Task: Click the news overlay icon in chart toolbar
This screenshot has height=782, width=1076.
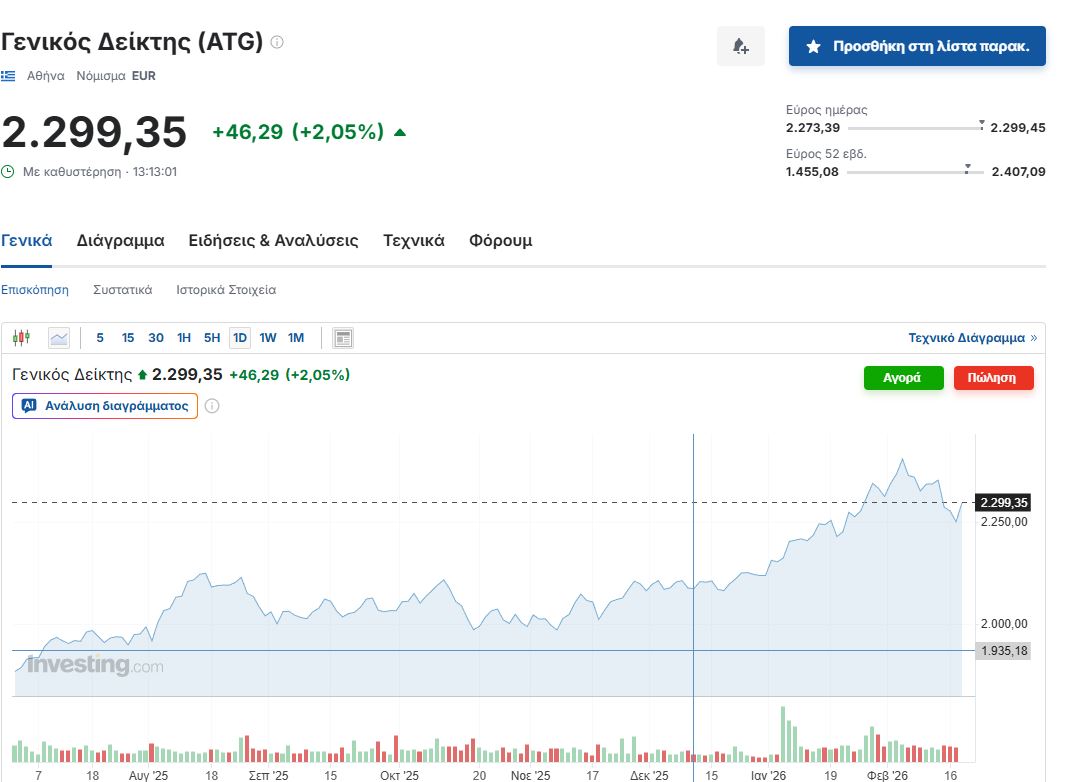Action: click(343, 338)
